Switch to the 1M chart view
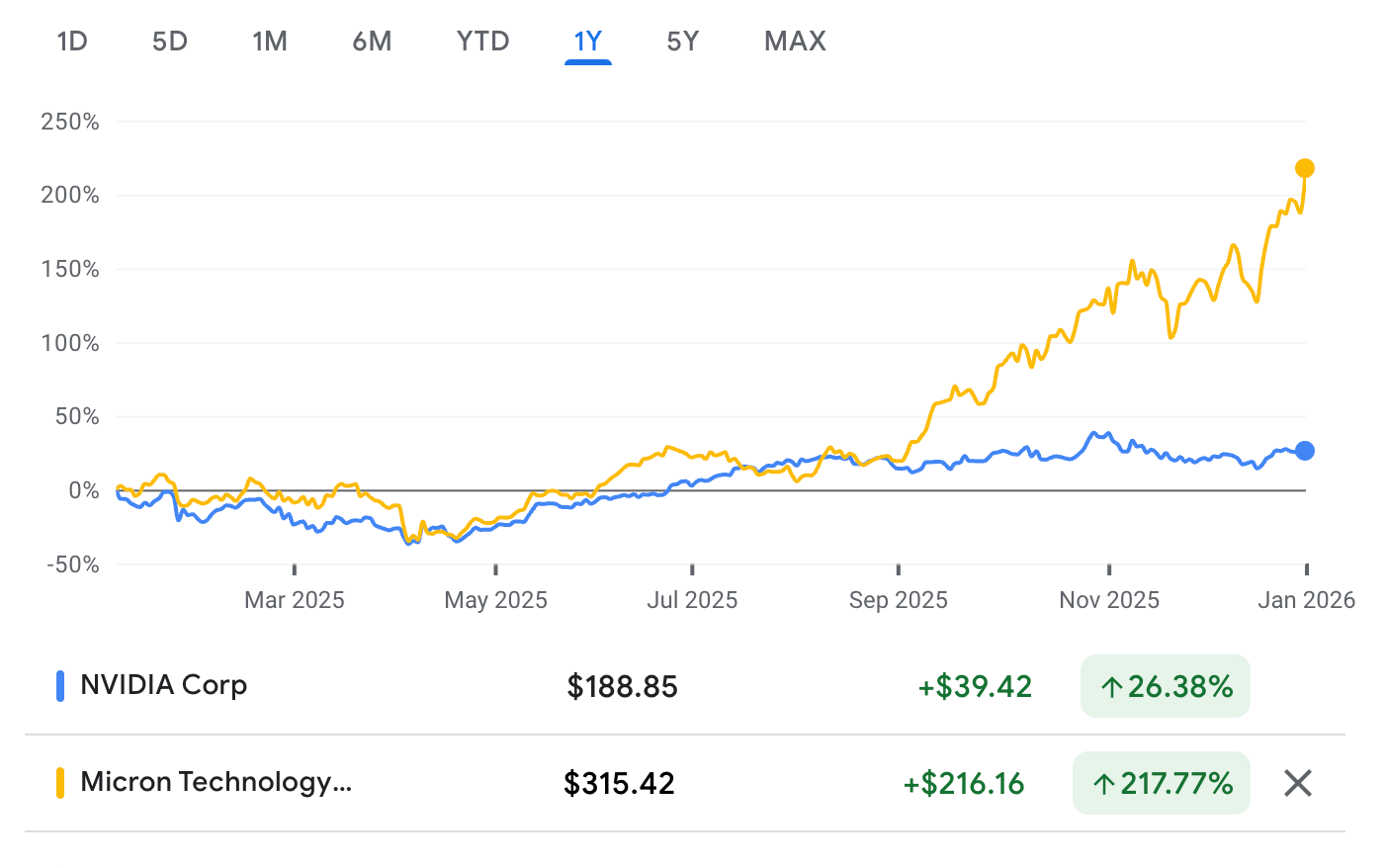Screen dimensions: 1386x868 point(270,42)
